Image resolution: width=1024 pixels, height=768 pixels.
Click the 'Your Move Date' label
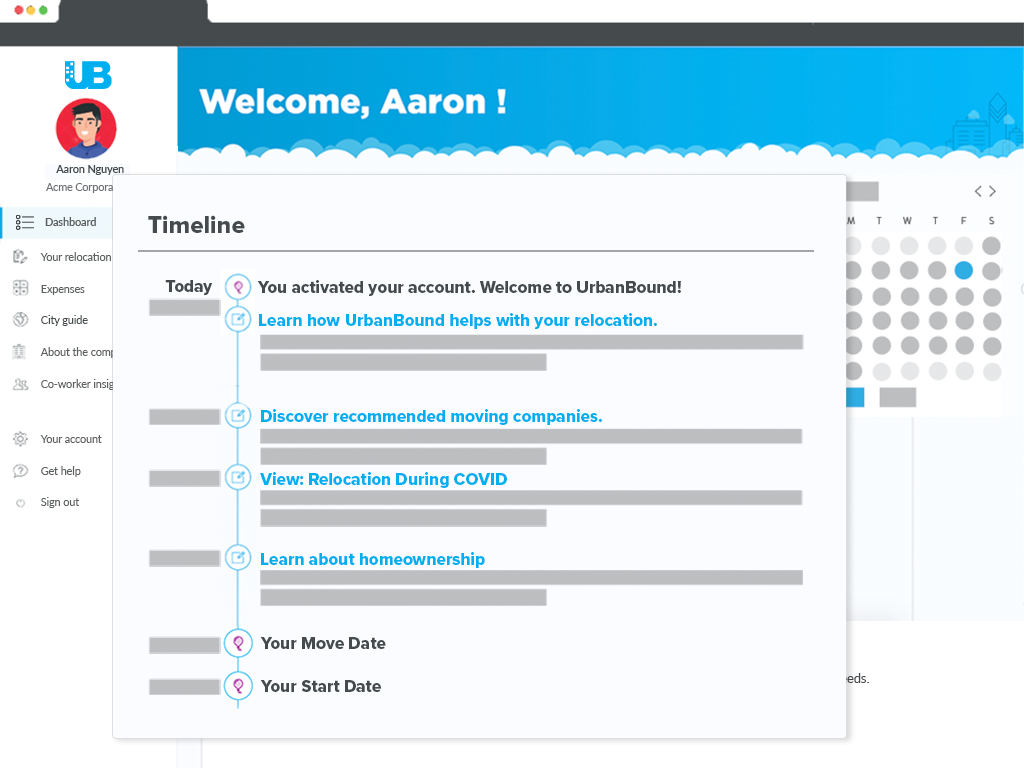[x=323, y=643]
